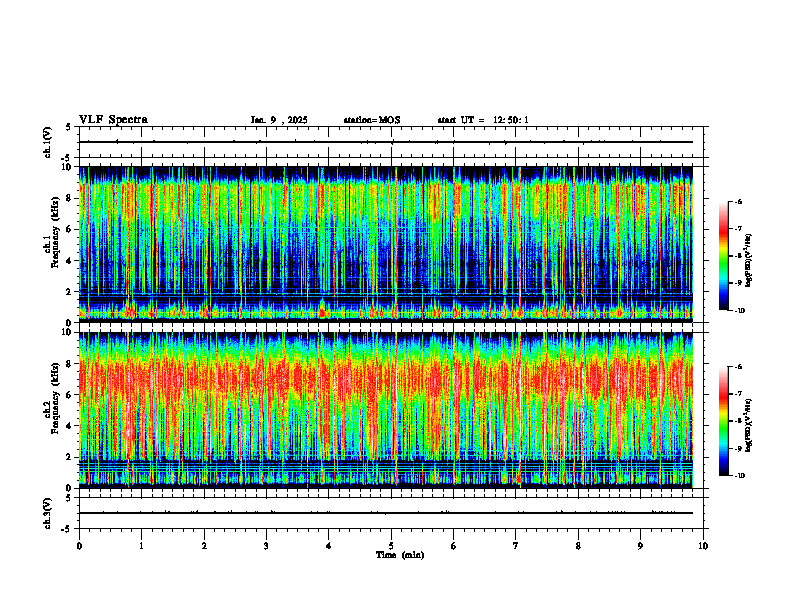The height and width of the screenshot is (612, 792).
Task: Click the "station=MOS" header label
Action: (x=372, y=120)
